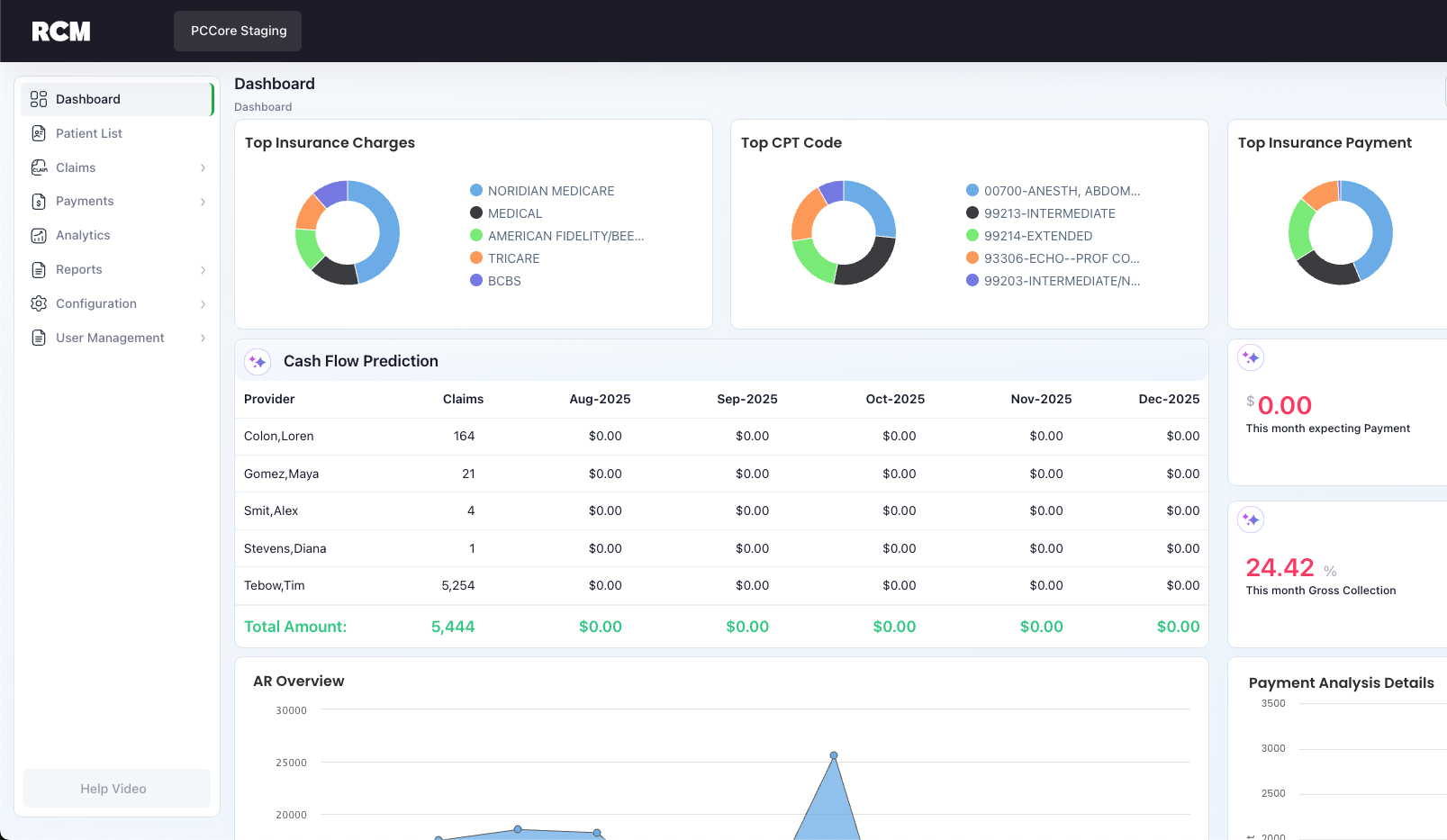Select provider Smit,Alex row name
Screen dimensions: 1447x840
pos(271,510)
